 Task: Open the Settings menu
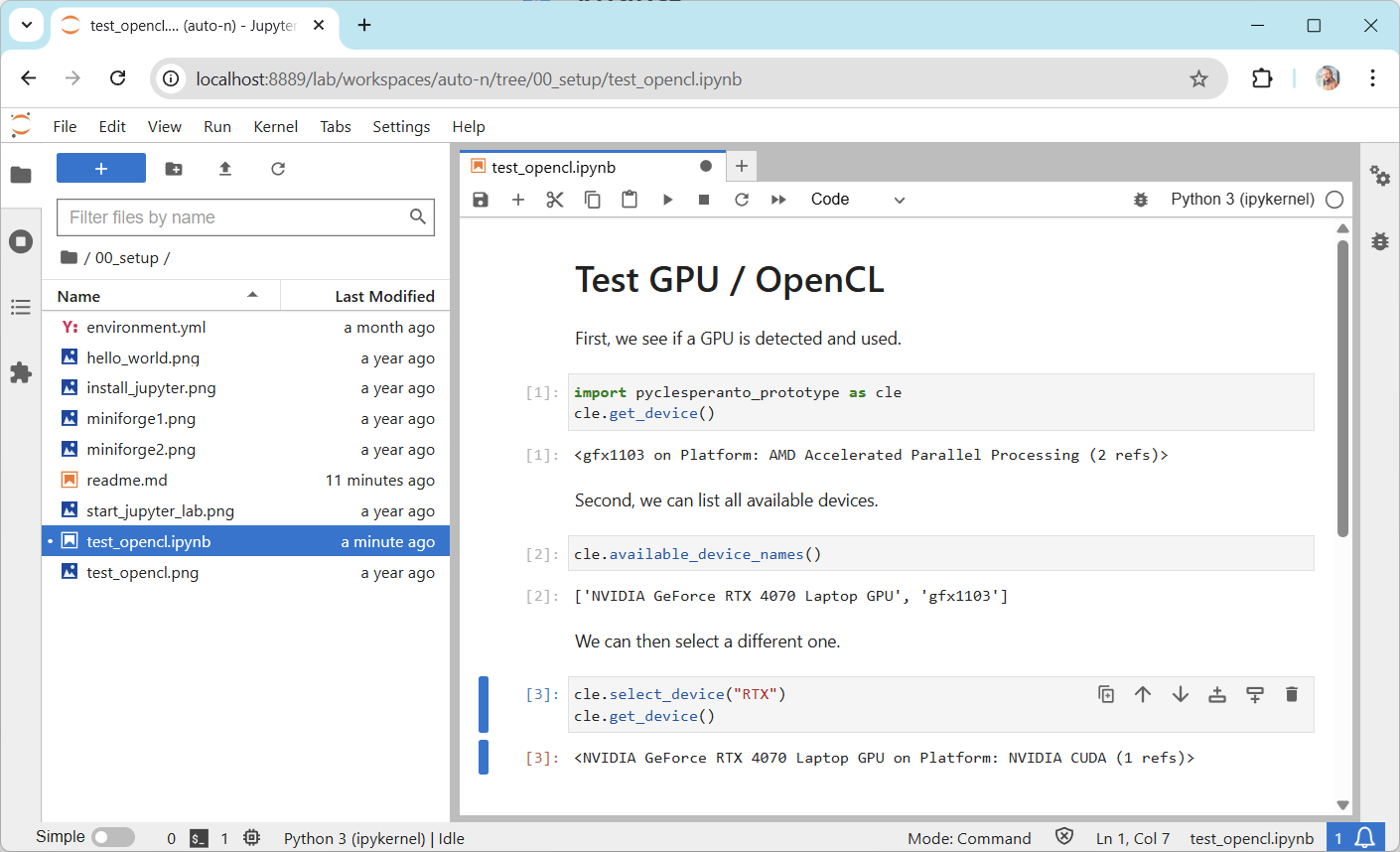[401, 126]
